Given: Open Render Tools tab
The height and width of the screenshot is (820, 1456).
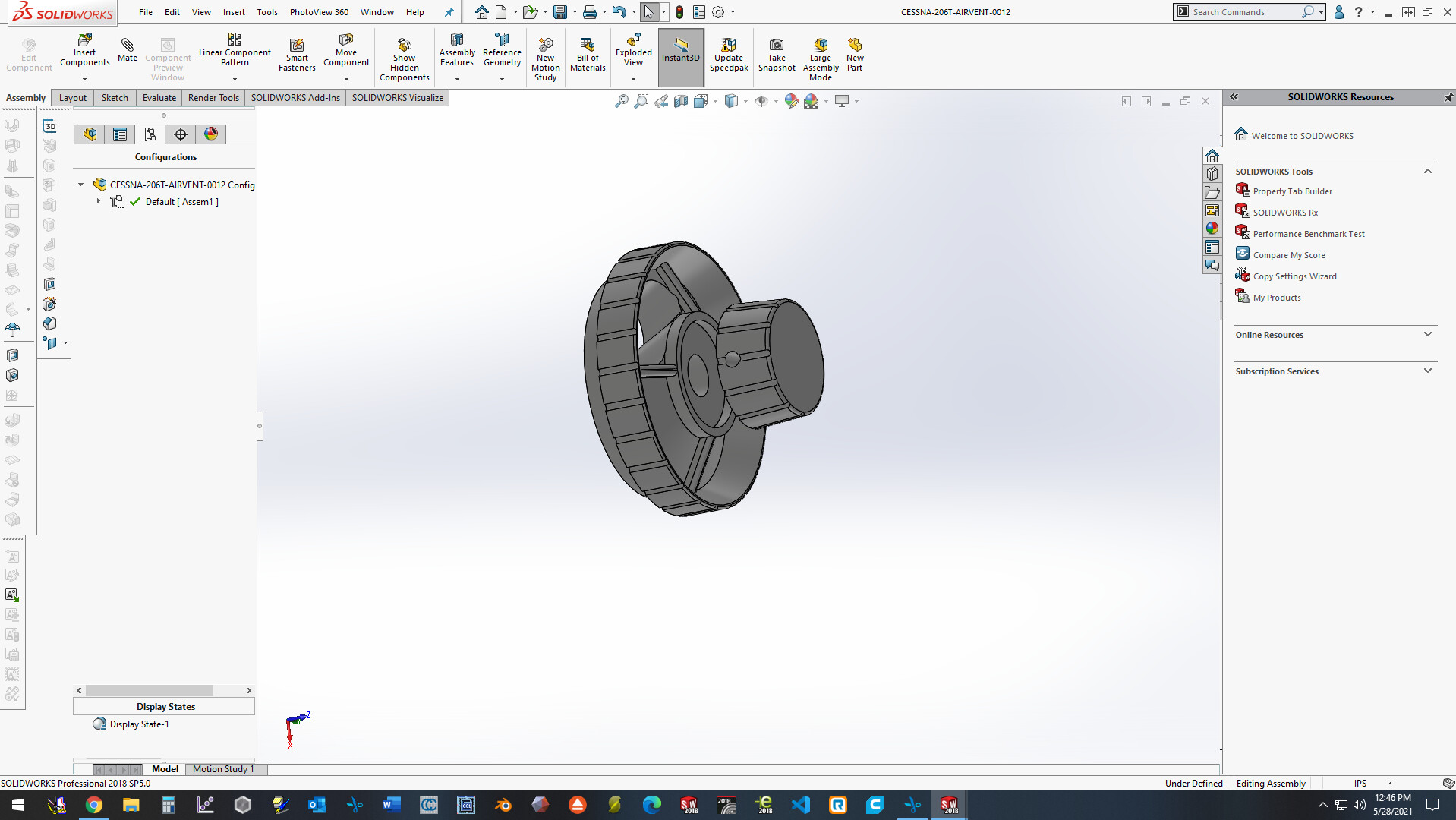Looking at the screenshot, I should (213, 97).
